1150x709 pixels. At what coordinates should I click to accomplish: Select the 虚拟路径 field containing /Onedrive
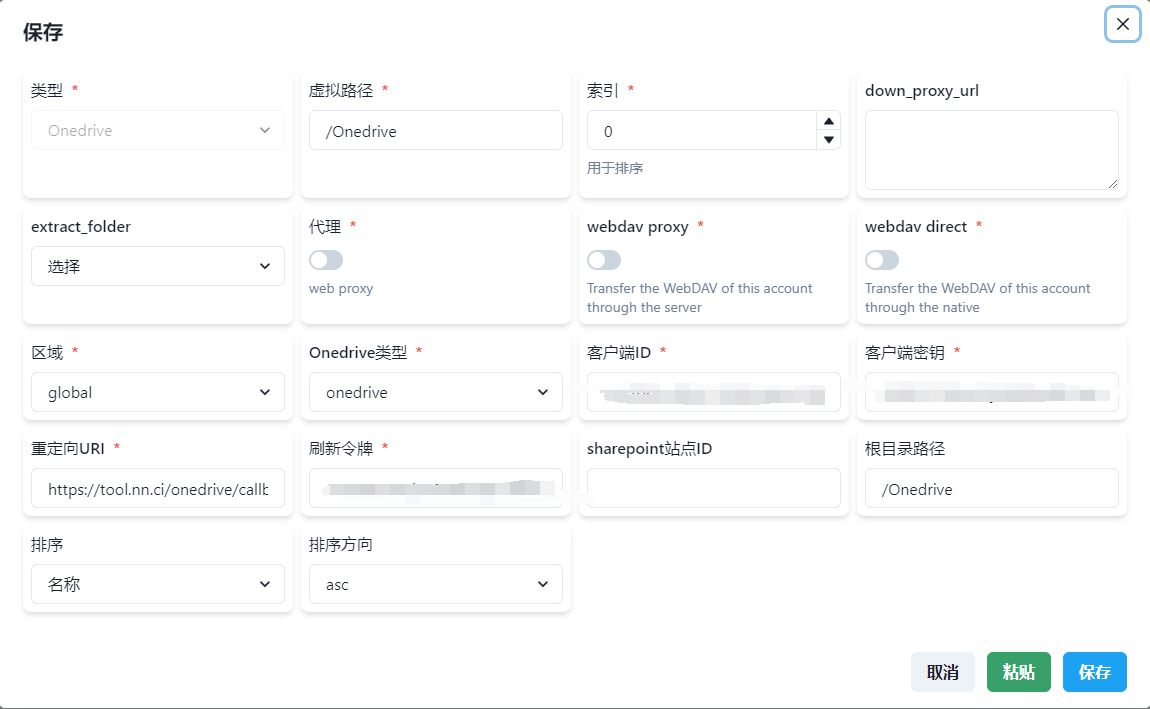435,130
